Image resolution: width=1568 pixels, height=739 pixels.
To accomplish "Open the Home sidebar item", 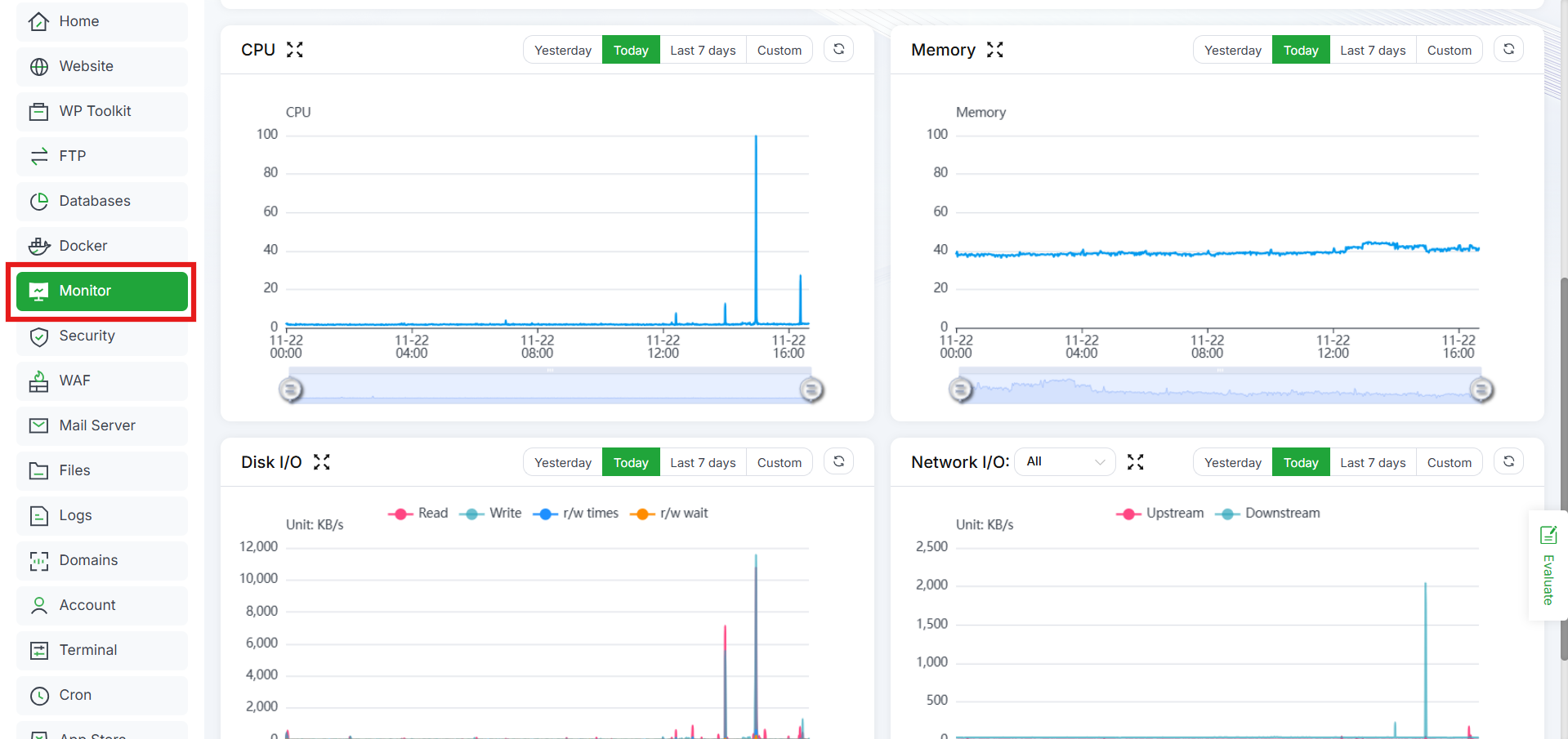I will click(102, 21).
